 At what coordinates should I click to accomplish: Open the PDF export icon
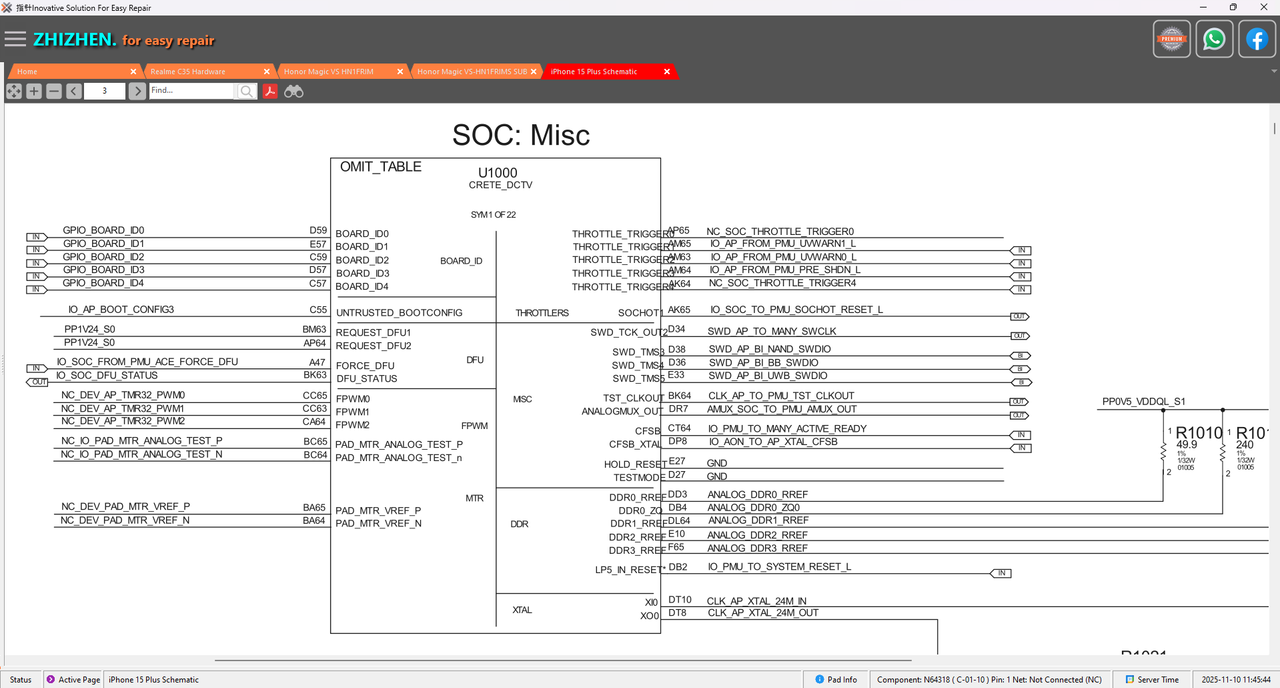(270, 91)
